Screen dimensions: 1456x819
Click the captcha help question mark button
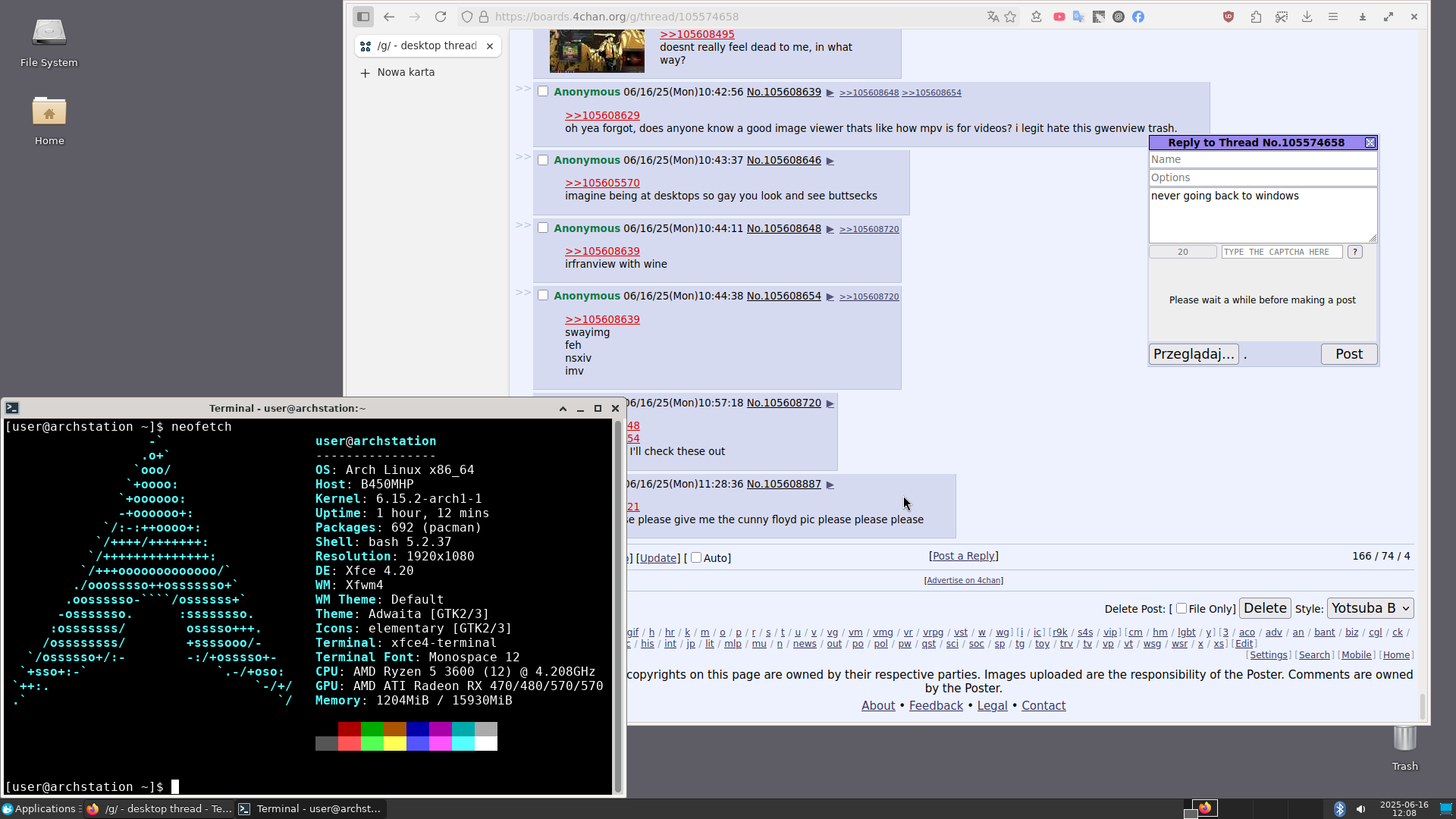coord(1355,252)
